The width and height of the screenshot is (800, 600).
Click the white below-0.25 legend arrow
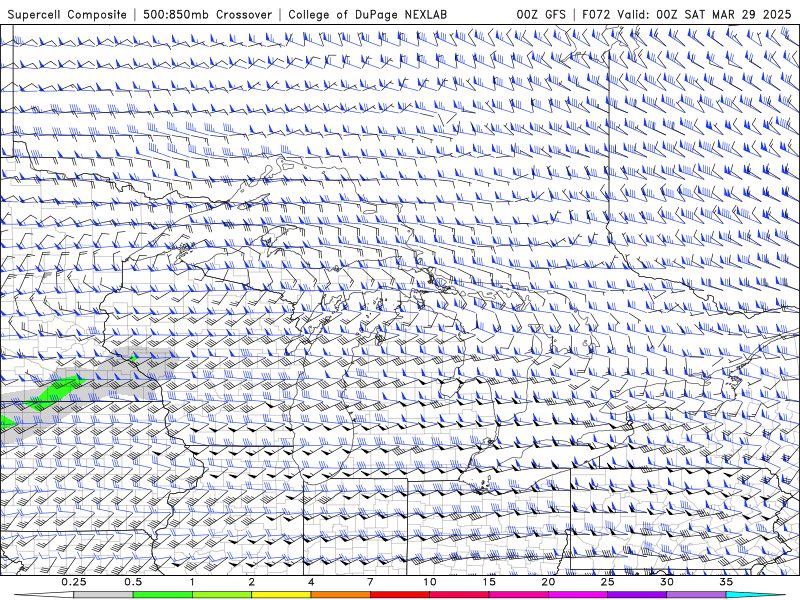(x=44, y=595)
